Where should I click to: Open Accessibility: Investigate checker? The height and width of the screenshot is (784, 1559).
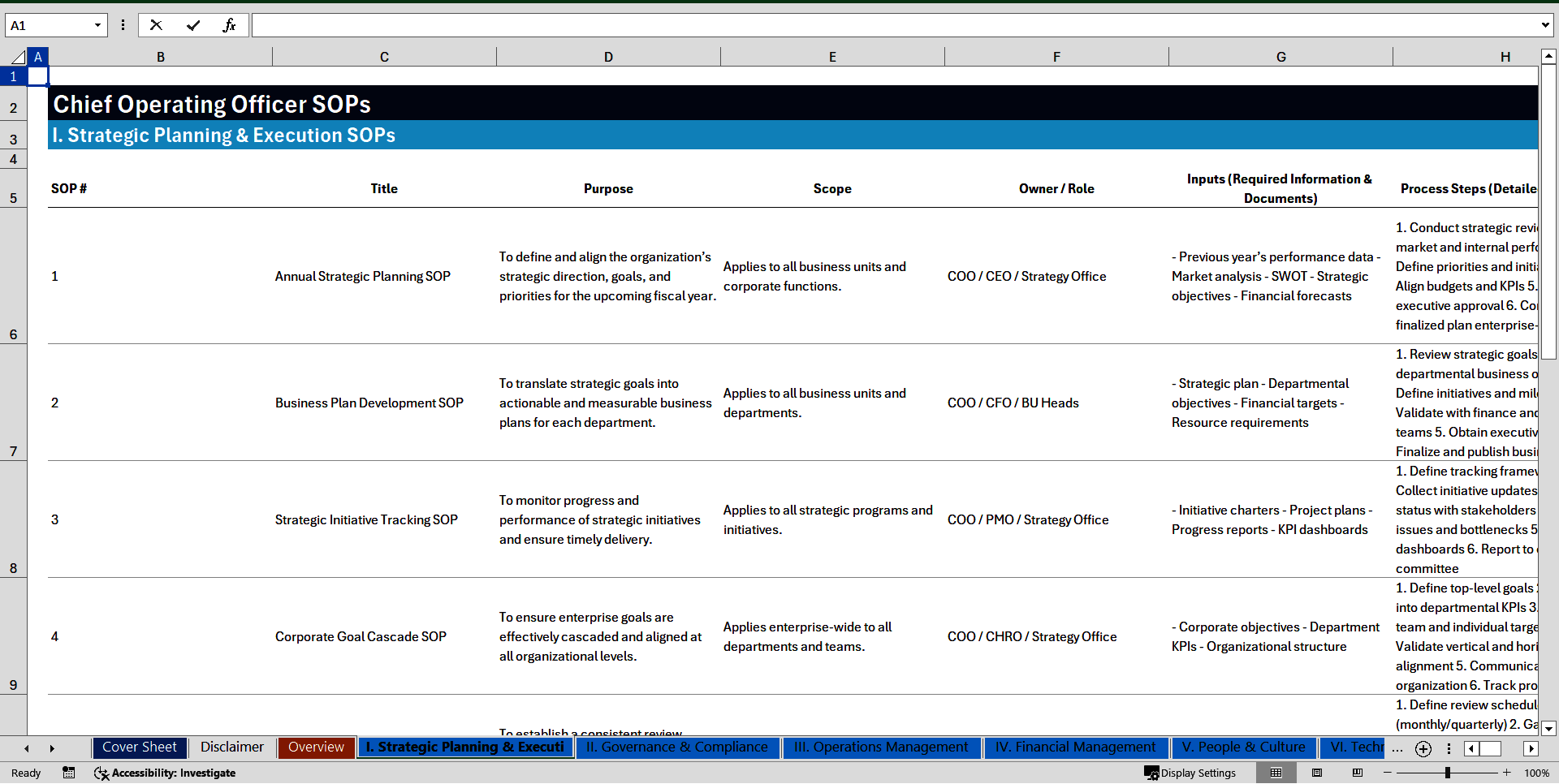pos(165,773)
